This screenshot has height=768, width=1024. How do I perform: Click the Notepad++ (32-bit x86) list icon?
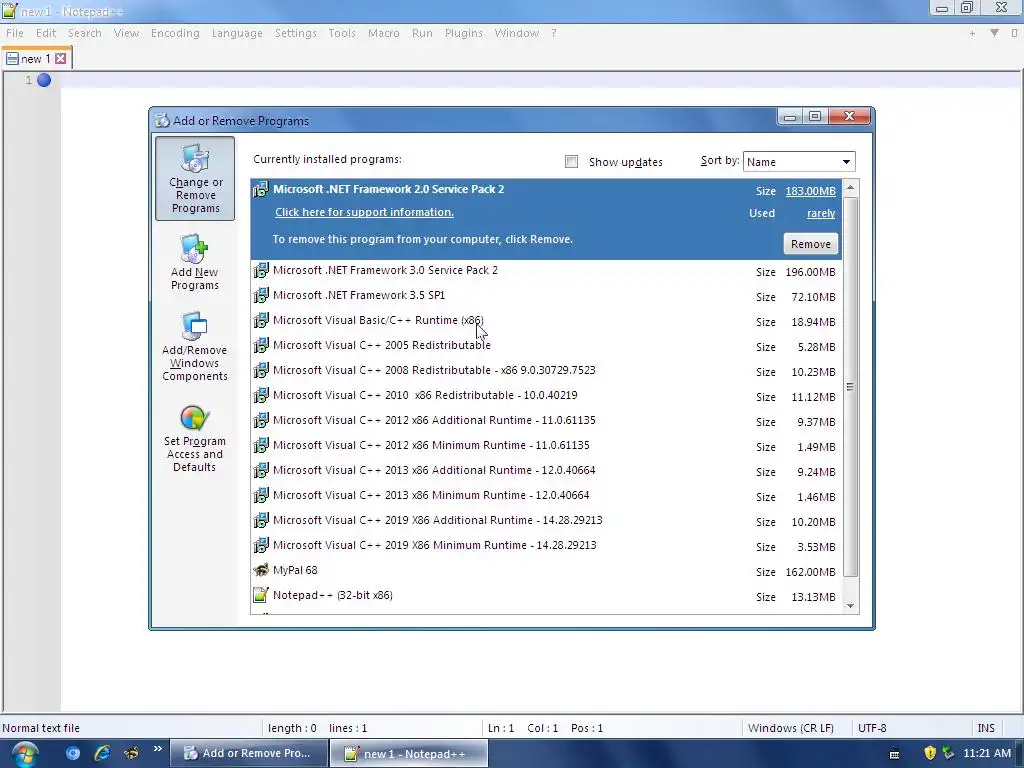(x=261, y=595)
